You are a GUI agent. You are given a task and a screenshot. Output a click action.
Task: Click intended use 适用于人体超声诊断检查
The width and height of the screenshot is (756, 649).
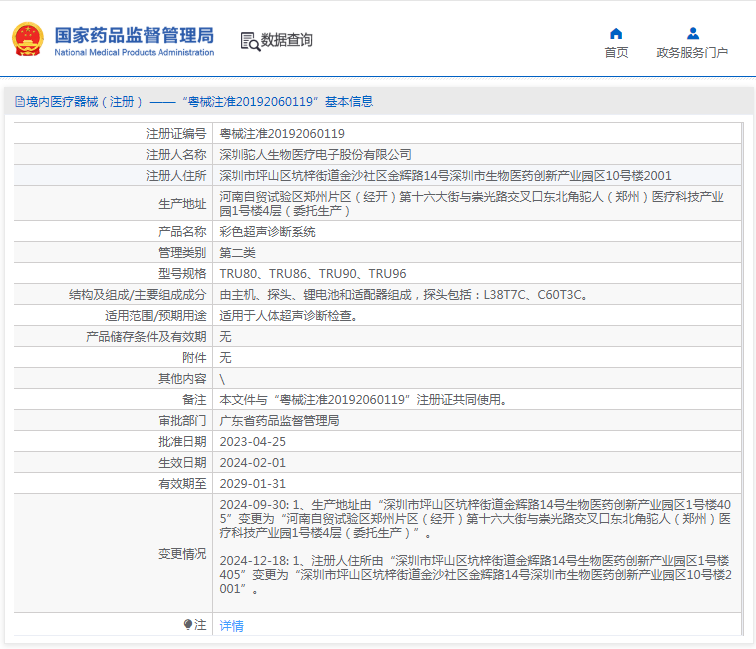(x=288, y=316)
